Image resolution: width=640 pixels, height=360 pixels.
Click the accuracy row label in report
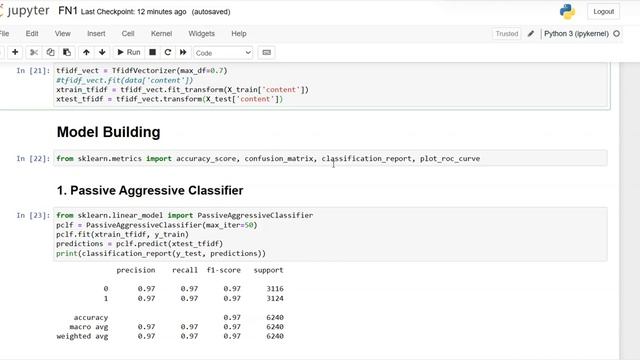[91, 317]
